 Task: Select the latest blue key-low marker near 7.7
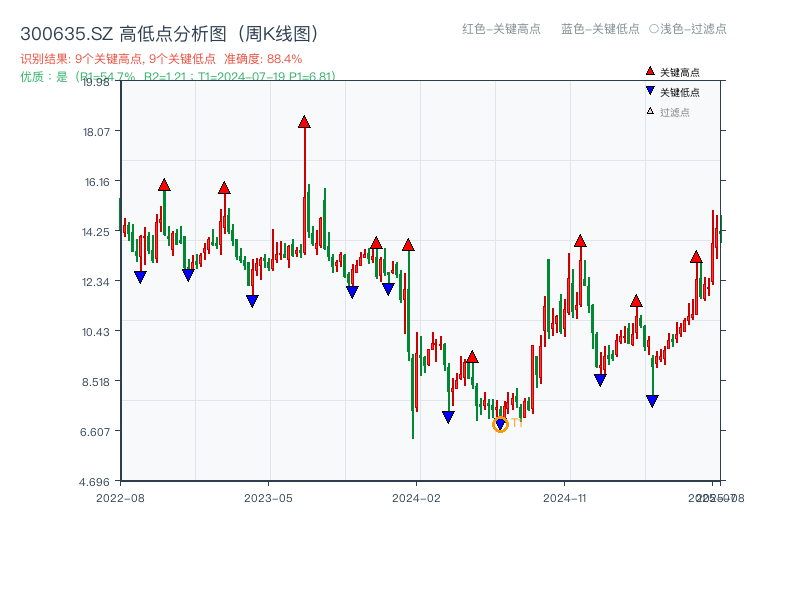click(x=653, y=401)
